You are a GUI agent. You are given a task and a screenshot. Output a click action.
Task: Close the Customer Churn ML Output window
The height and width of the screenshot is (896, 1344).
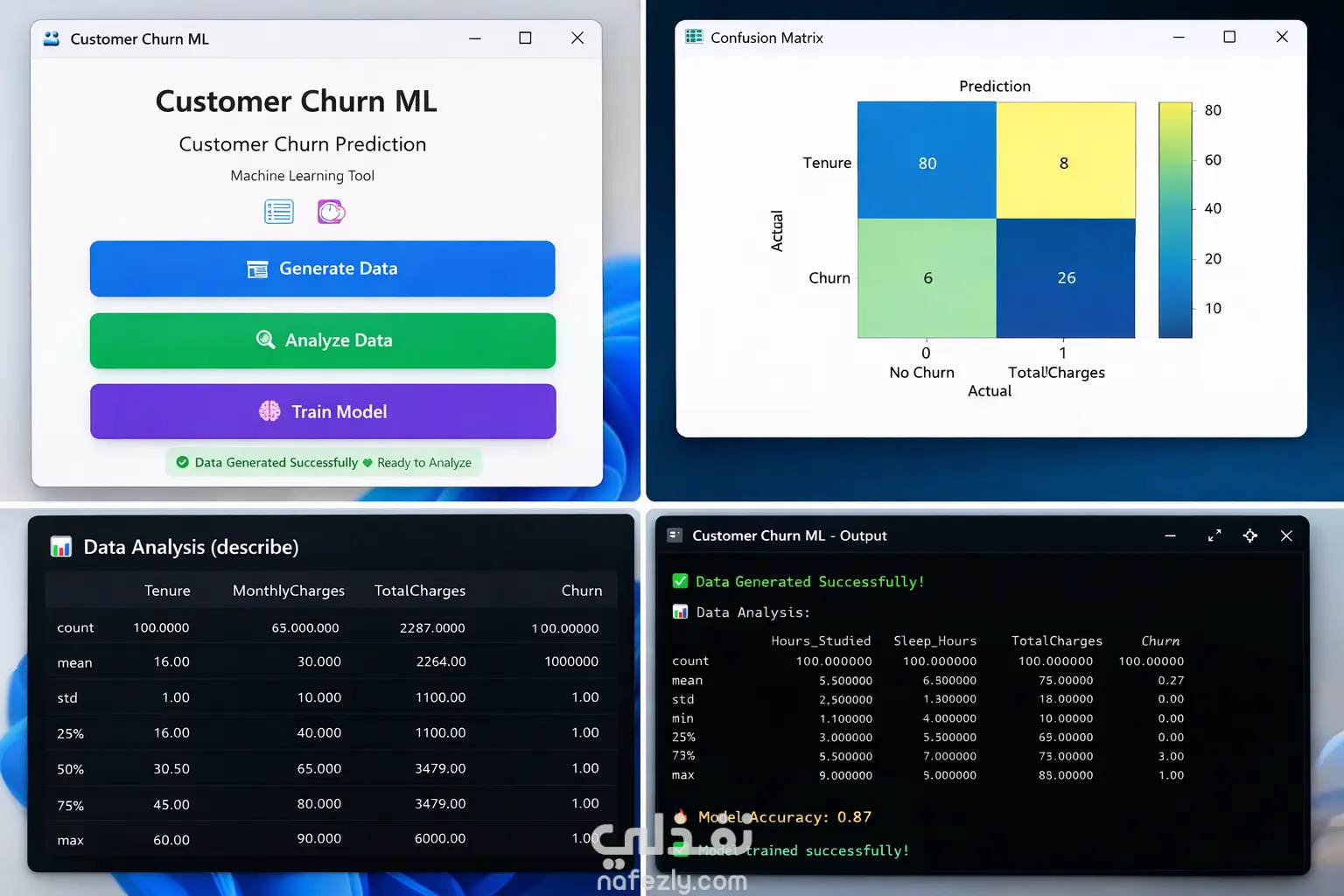[x=1286, y=535]
